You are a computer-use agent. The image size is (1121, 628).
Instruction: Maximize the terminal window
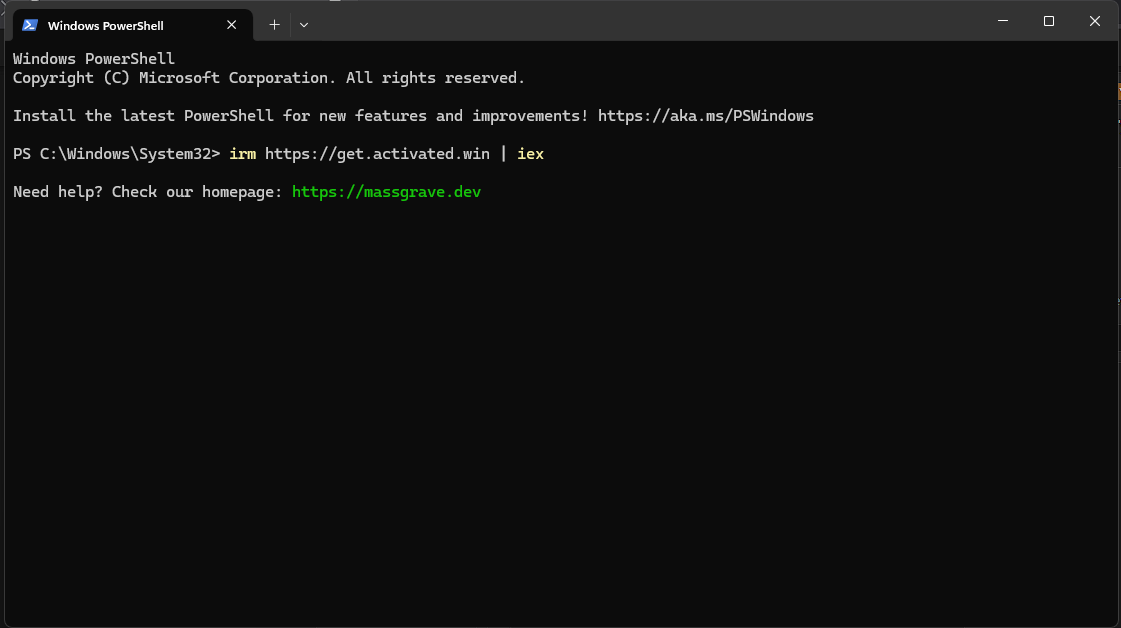[x=1049, y=21]
